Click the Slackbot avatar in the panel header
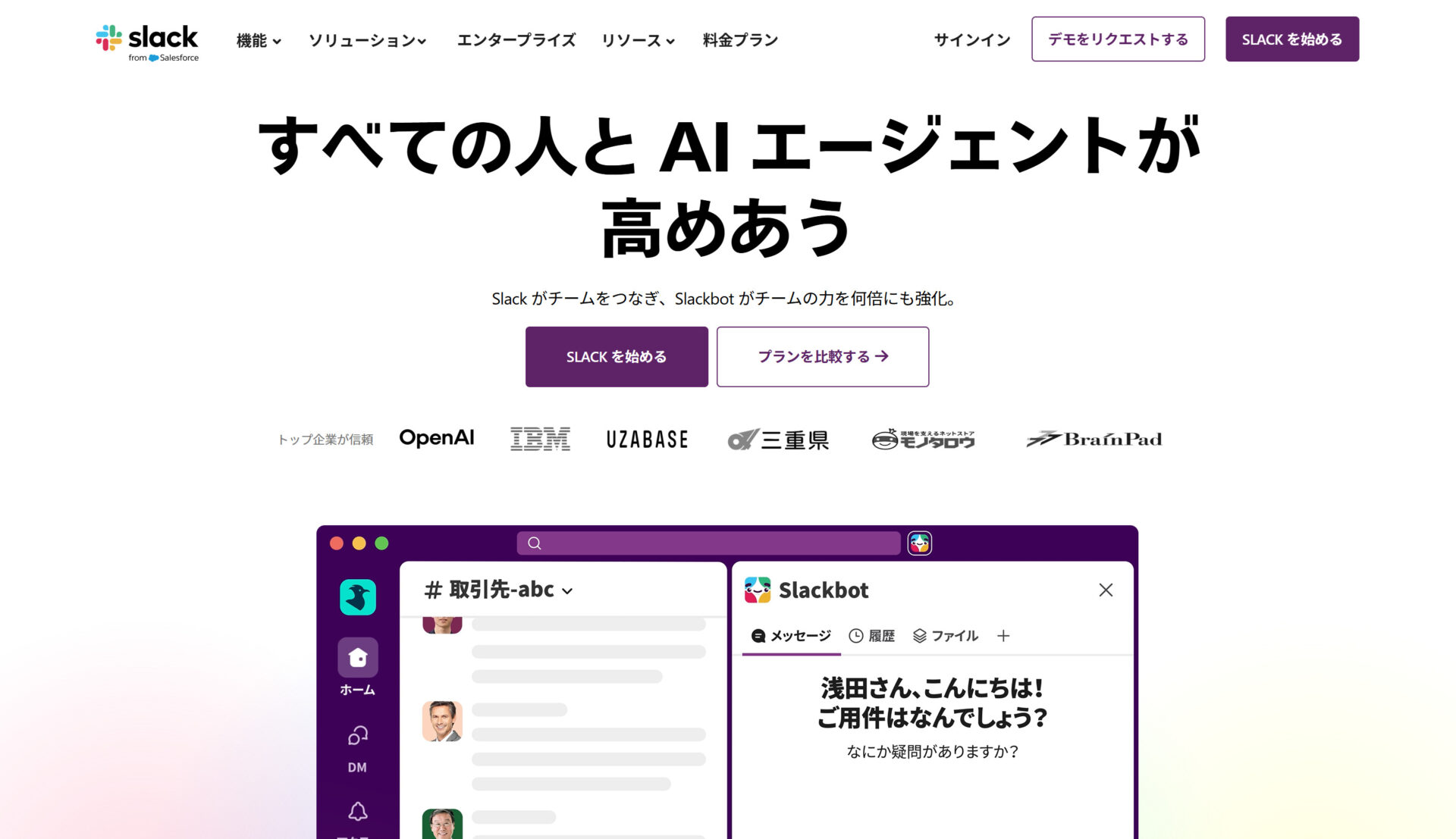 pos(758,590)
